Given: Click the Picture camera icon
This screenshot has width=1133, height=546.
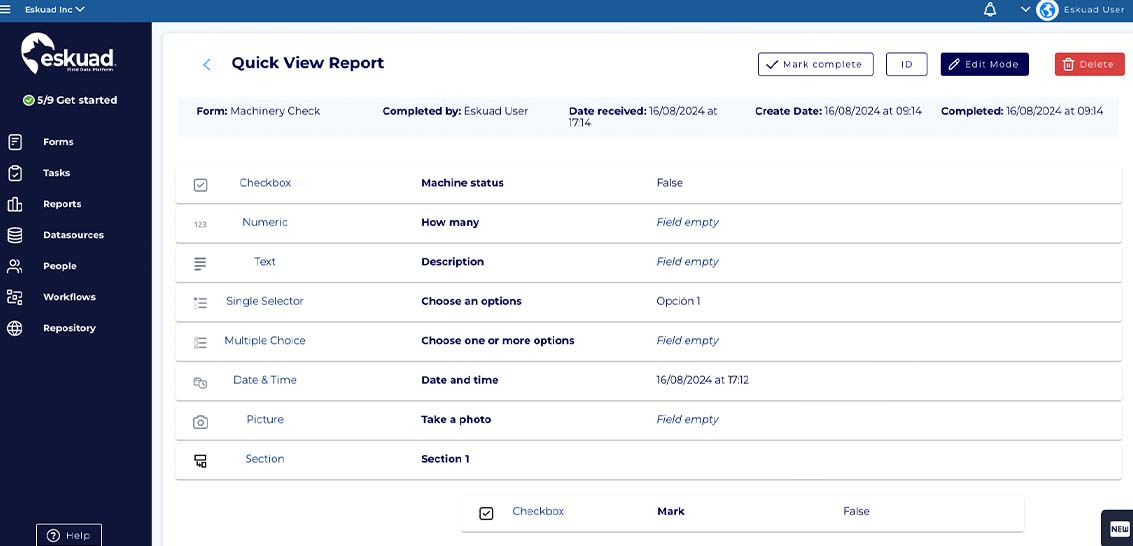Looking at the screenshot, I should click(x=200, y=422).
